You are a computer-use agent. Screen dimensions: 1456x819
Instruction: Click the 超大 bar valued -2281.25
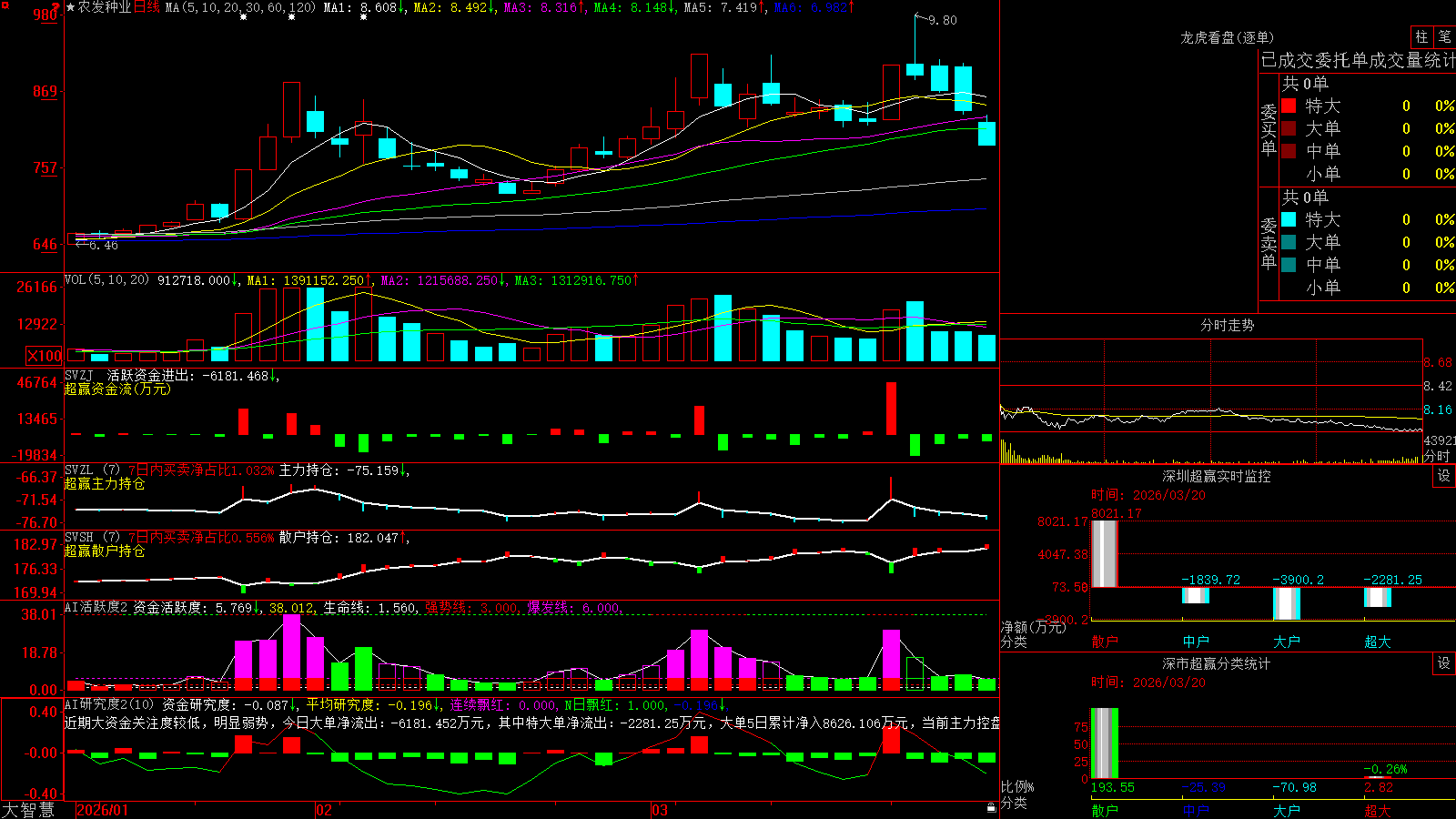(x=1378, y=597)
